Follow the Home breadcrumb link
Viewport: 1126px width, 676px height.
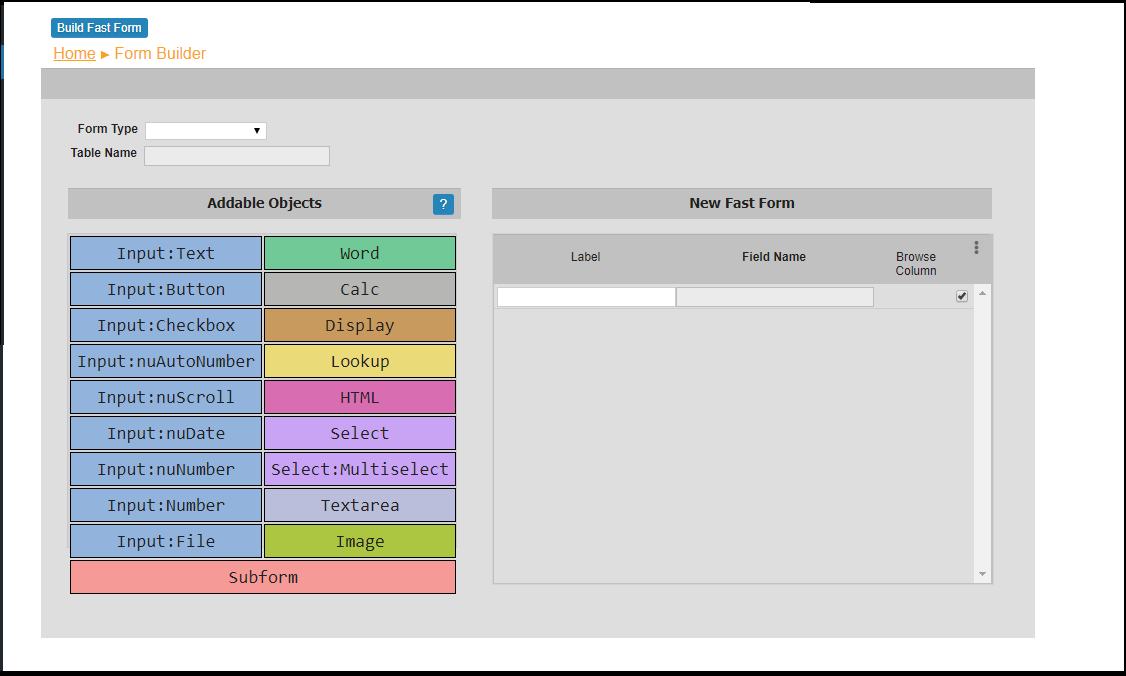(x=74, y=54)
